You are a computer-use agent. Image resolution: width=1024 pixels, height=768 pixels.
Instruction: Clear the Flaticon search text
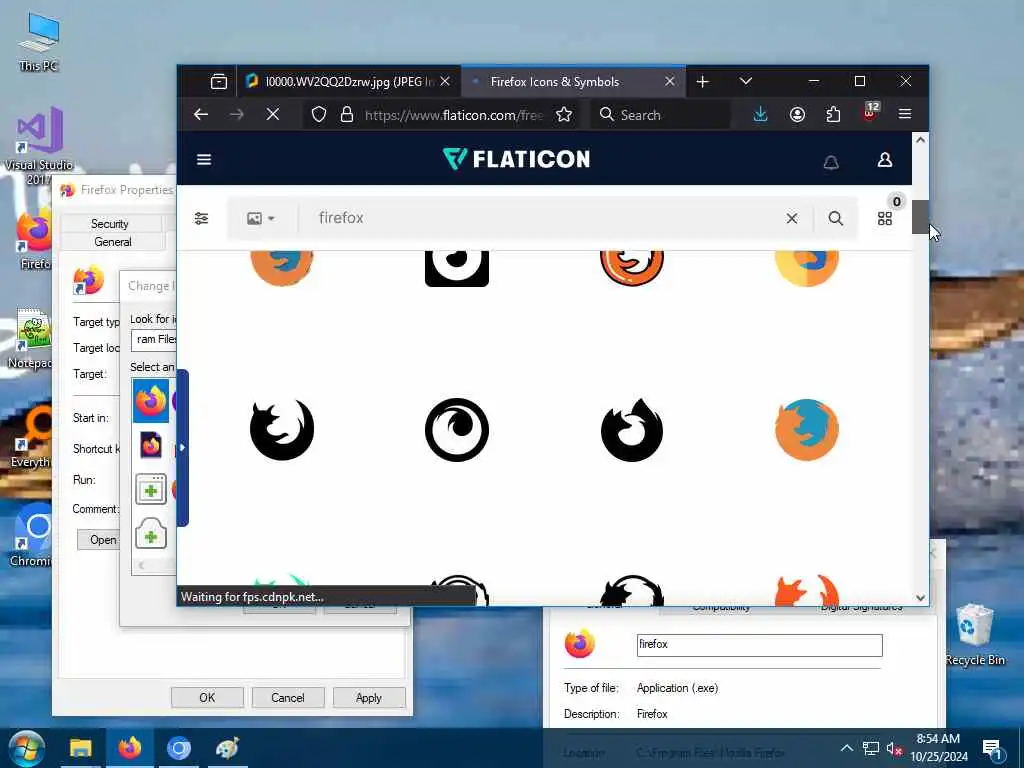[792, 218]
